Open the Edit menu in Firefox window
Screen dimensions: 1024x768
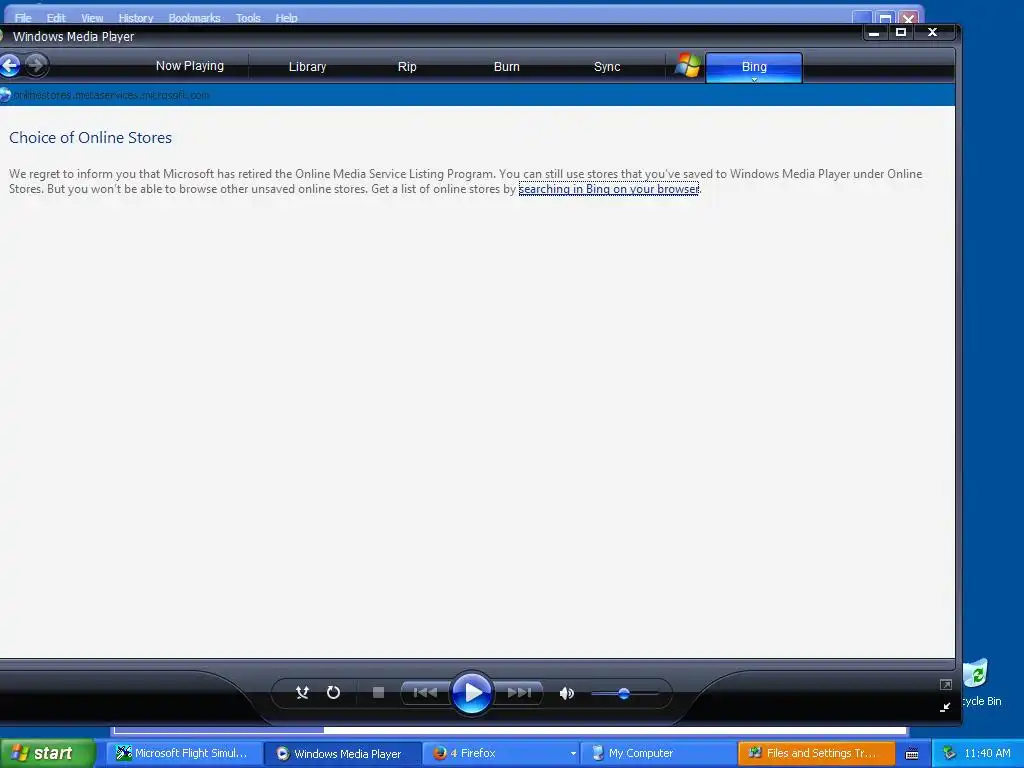56,18
